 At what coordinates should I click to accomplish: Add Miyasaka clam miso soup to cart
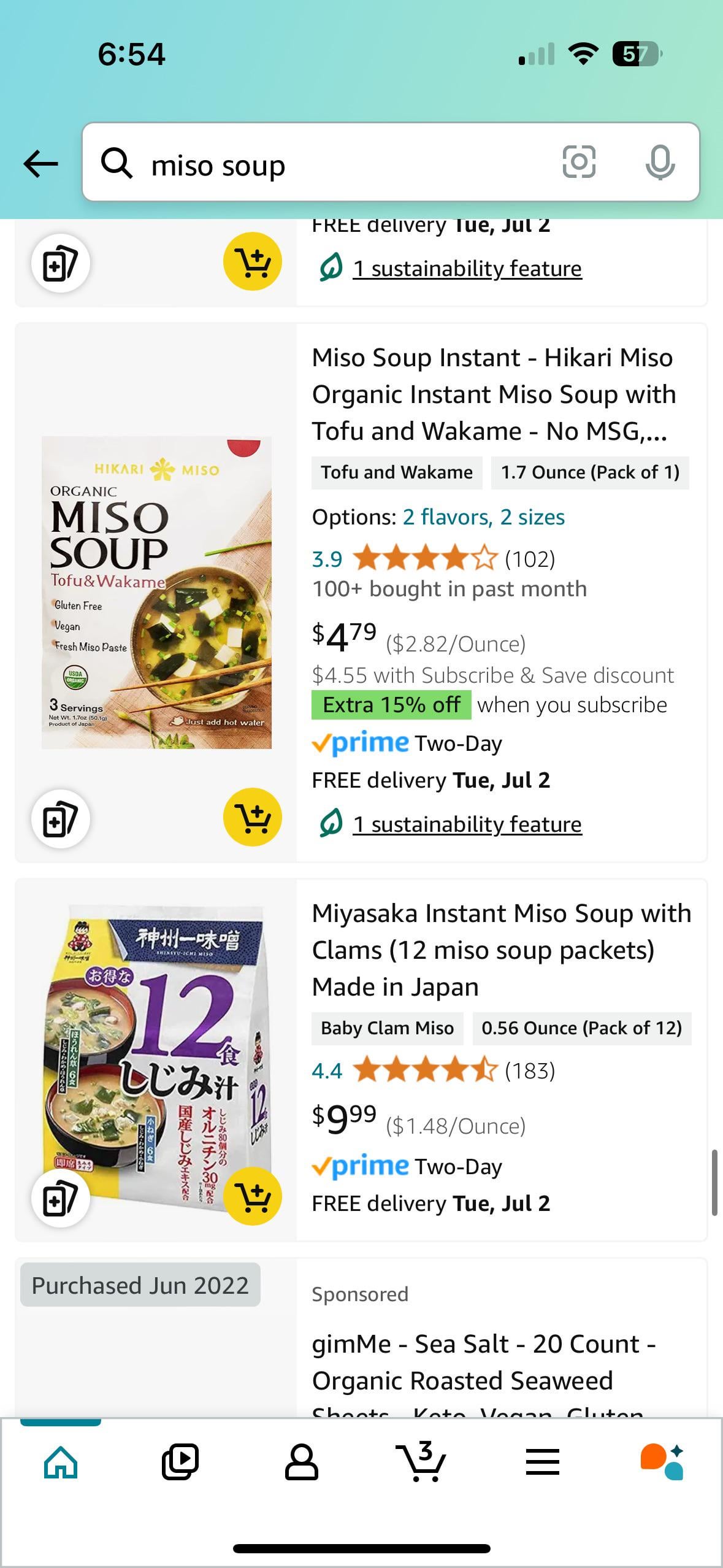(x=252, y=1196)
